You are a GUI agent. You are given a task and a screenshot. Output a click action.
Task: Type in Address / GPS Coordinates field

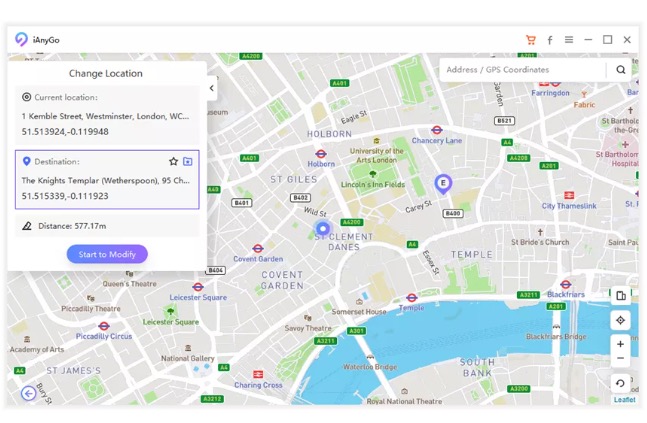(x=522, y=70)
